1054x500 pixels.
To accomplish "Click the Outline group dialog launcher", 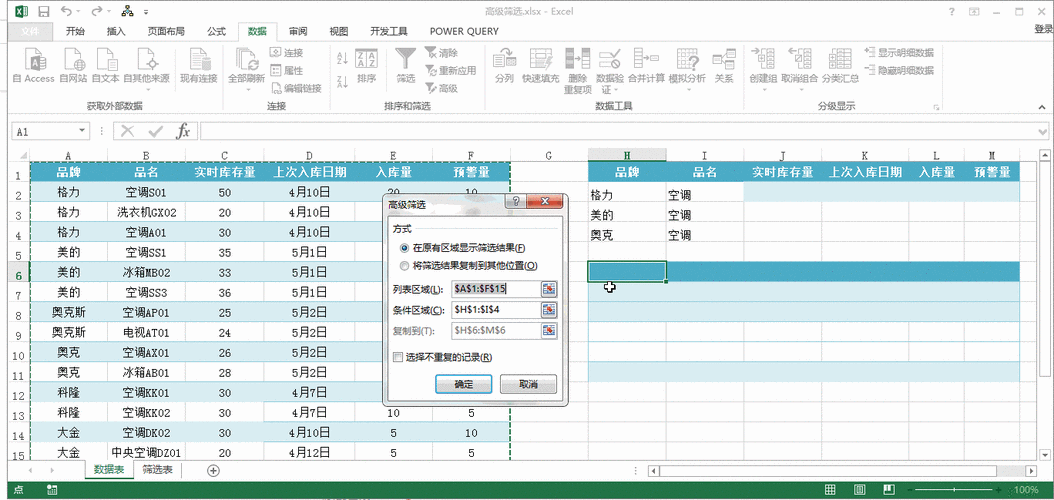I will pos(935,108).
